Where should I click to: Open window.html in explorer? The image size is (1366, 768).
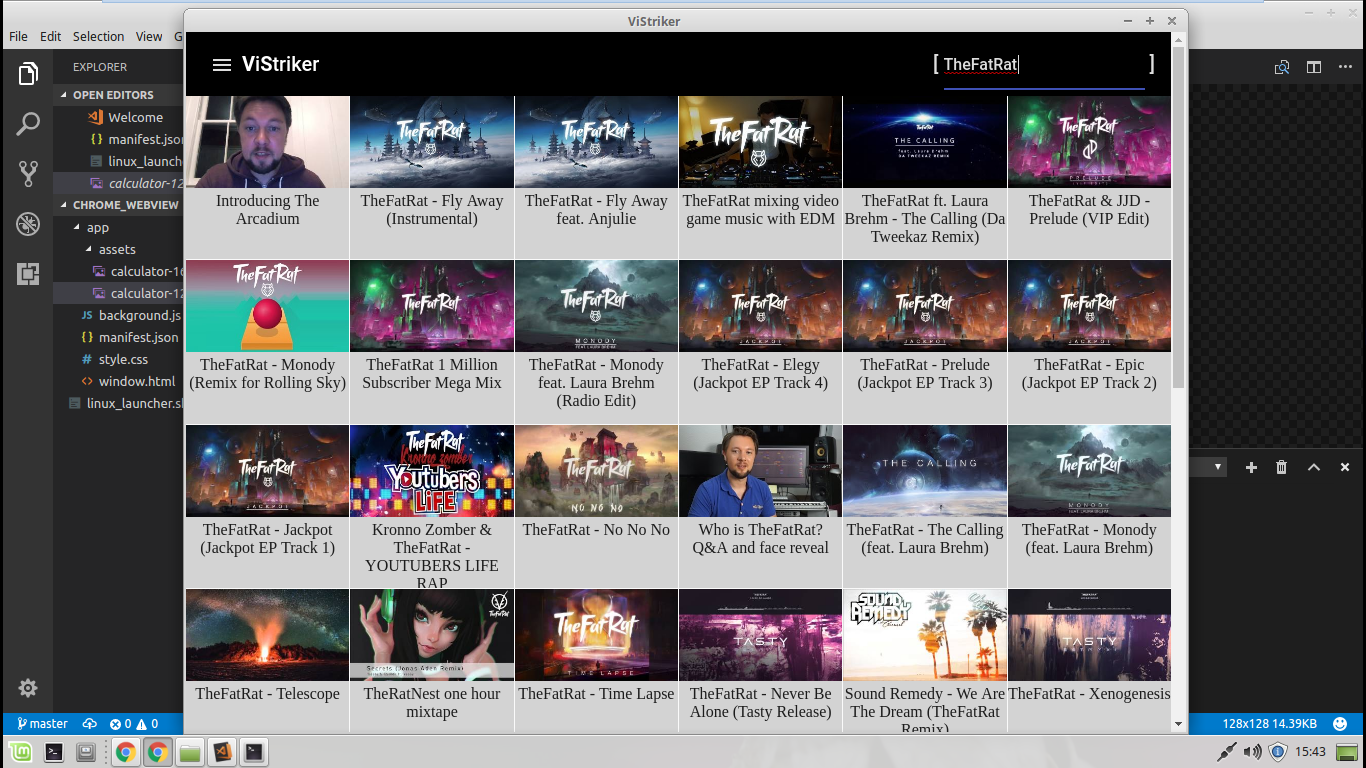click(118, 381)
